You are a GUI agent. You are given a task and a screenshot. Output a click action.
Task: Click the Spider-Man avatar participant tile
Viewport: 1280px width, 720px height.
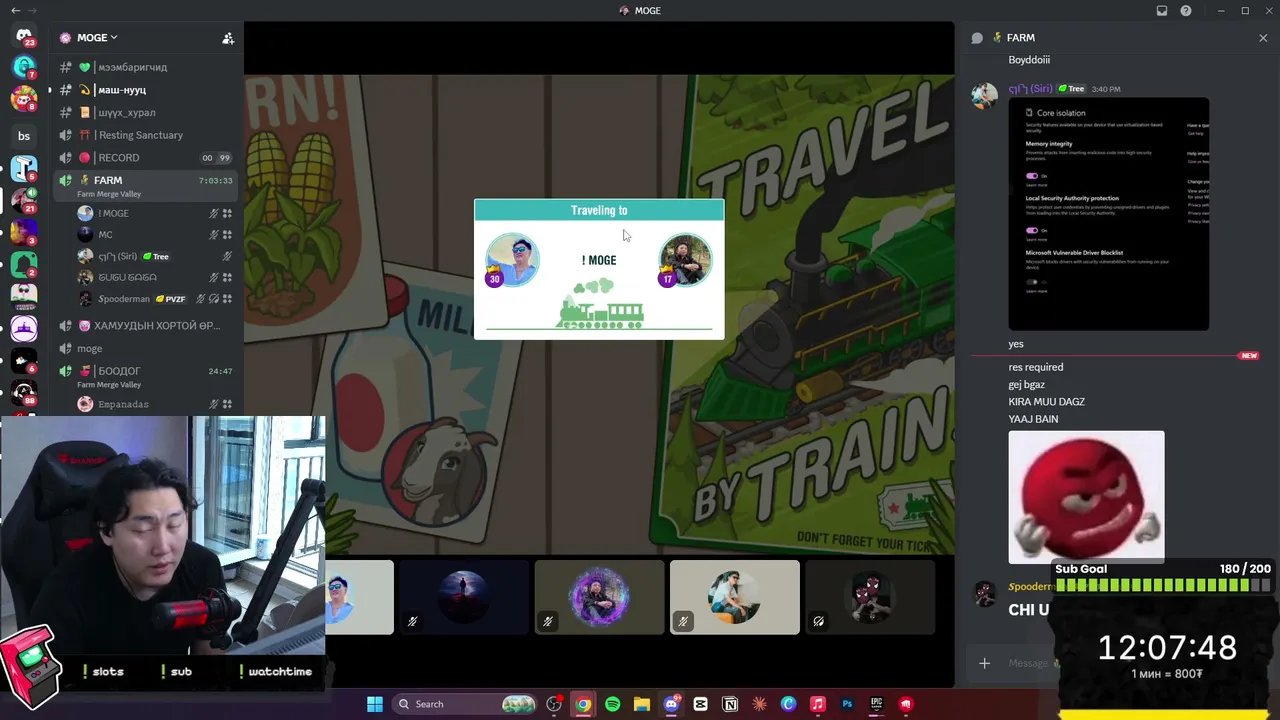870,597
